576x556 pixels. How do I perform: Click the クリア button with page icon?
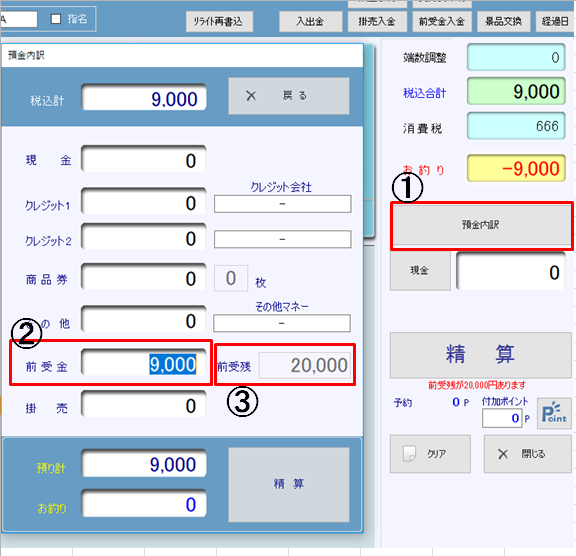(430, 454)
